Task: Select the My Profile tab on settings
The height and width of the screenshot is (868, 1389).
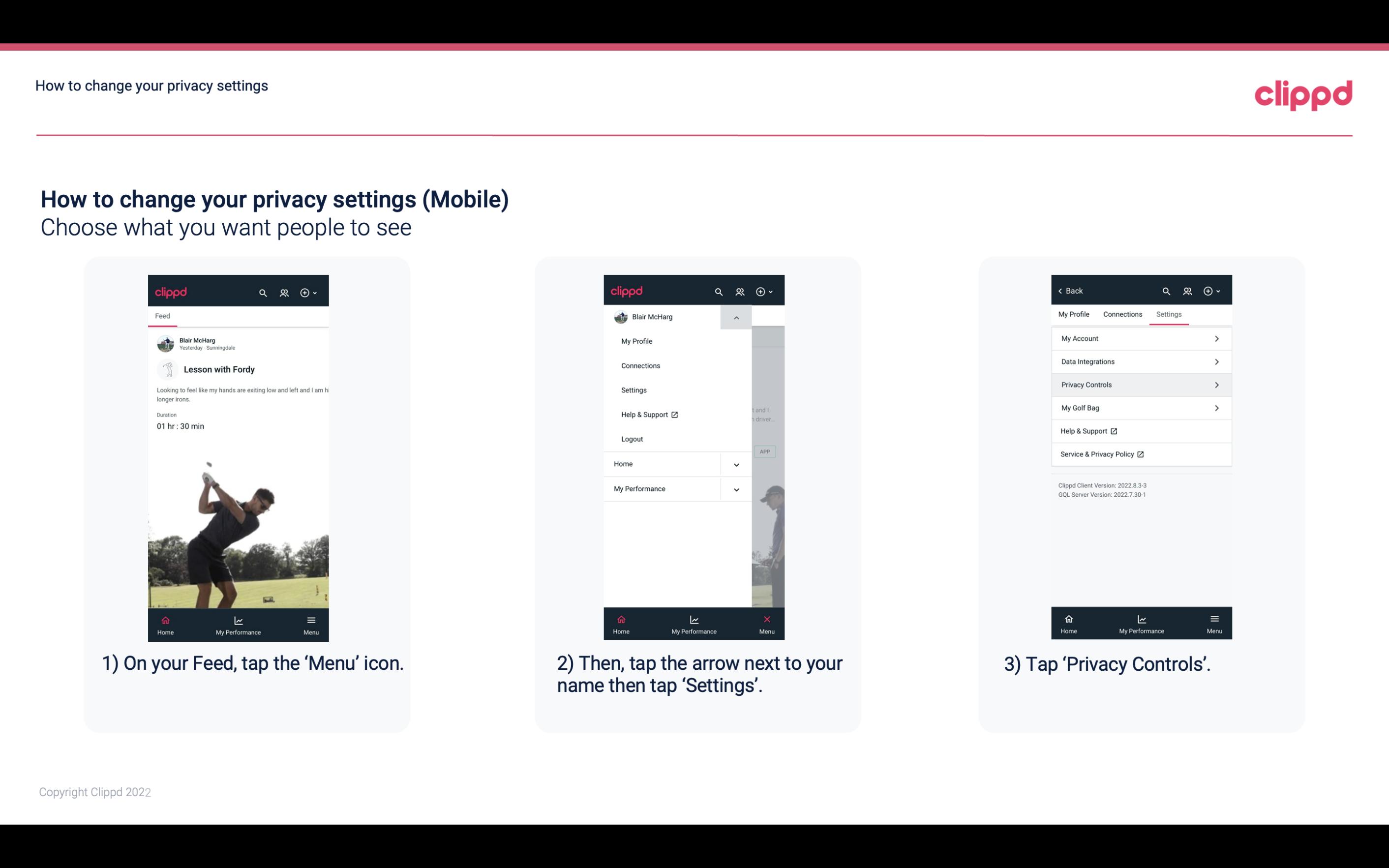Action: 1074,314
